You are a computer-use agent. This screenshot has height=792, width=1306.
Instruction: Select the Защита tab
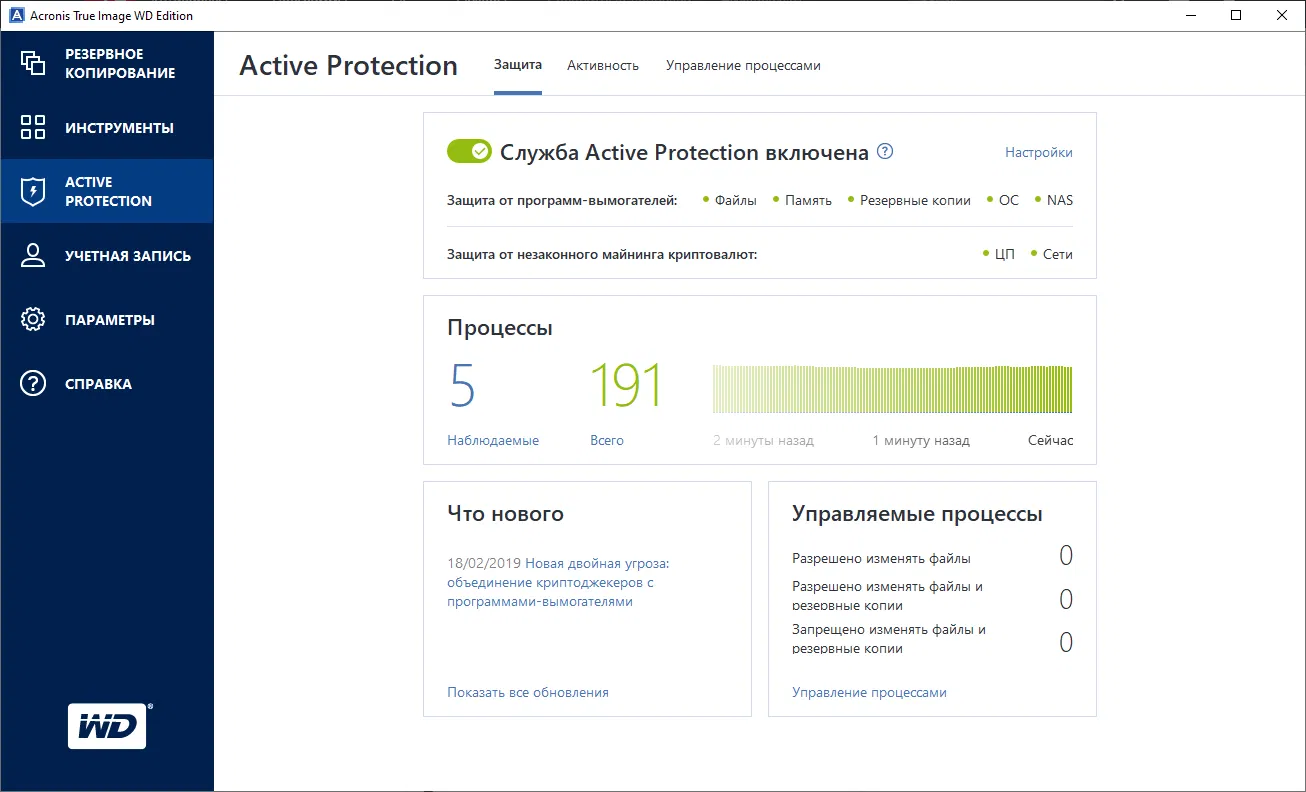[518, 65]
